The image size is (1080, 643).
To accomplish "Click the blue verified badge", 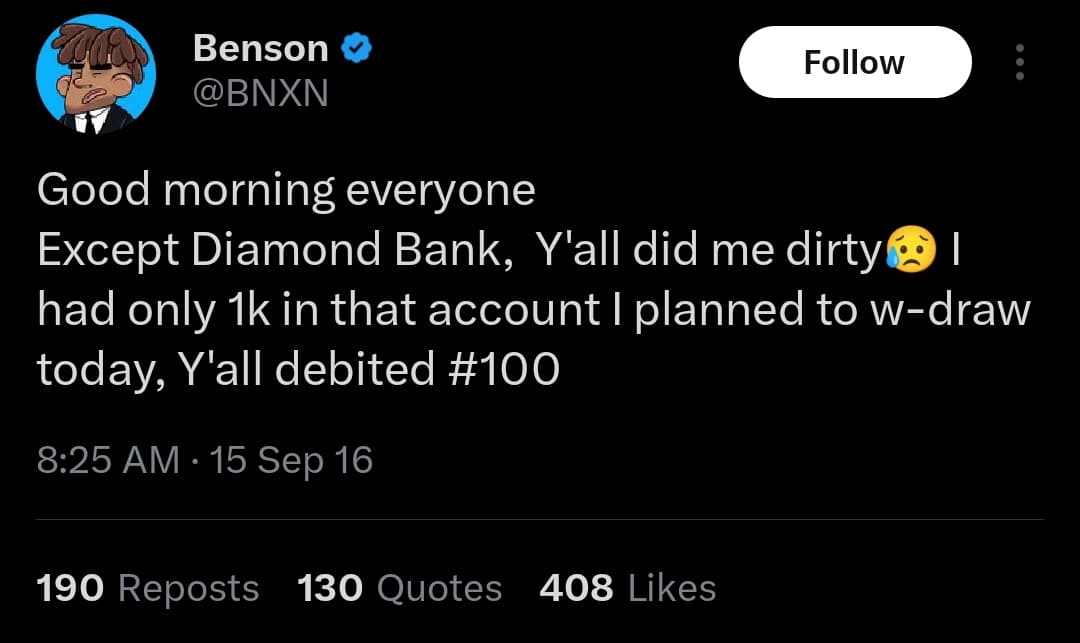I will pyautogui.click(x=356, y=47).
